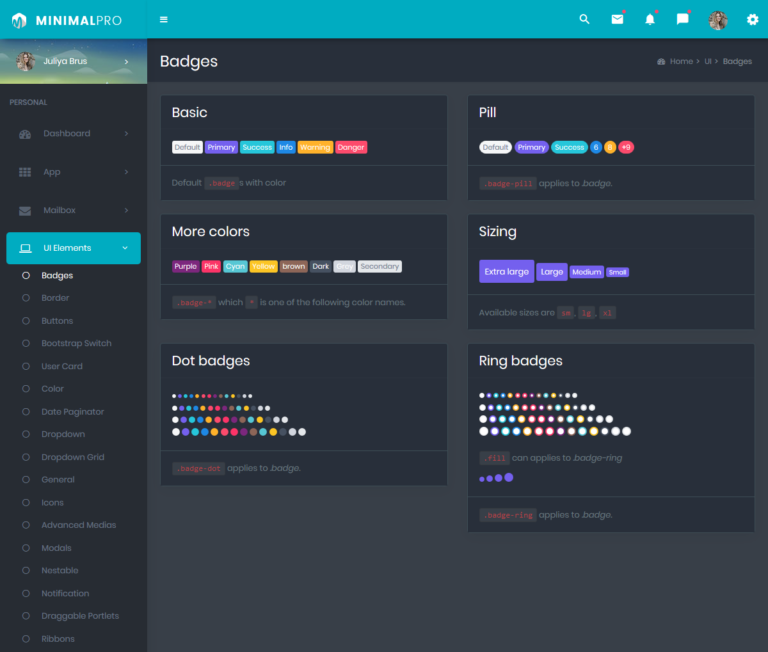The width and height of the screenshot is (768, 652).
Task: Expand the Dashboard menu chevron
Action: click(126, 134)
